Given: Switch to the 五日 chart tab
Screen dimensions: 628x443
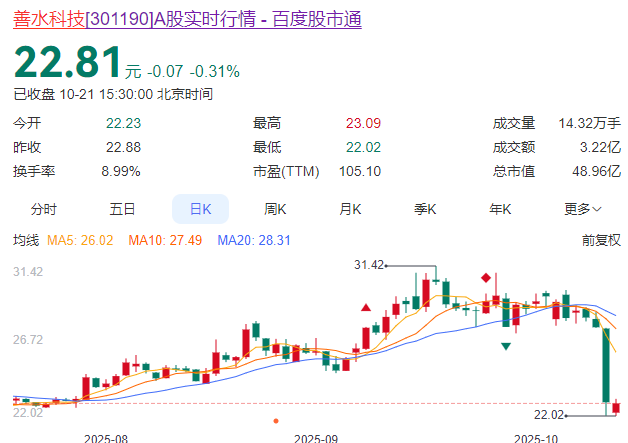Looking at the screenshot, I should 122,209.
